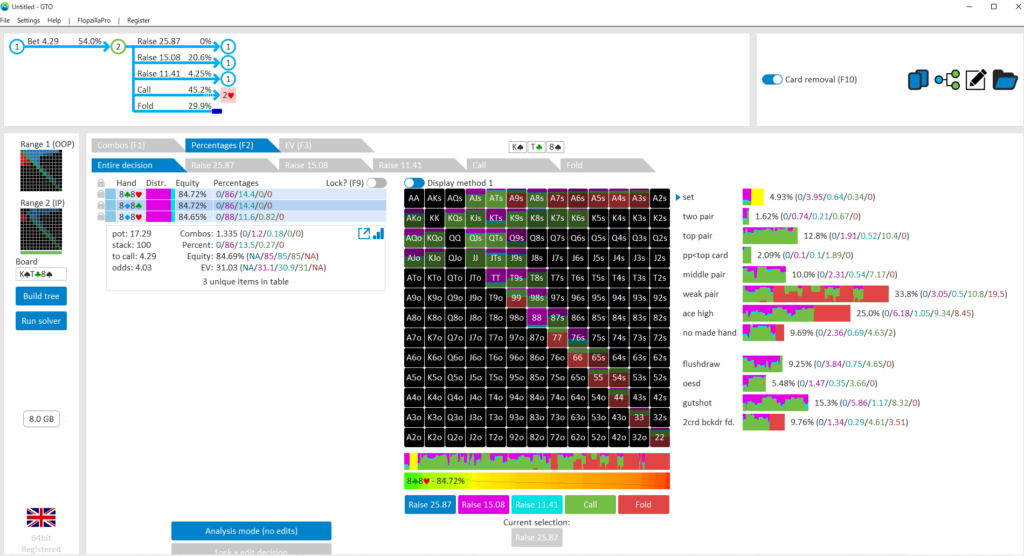1024x556 pixels.
Task: Expand the set category arrow
Action: click(x=678, y=197)
